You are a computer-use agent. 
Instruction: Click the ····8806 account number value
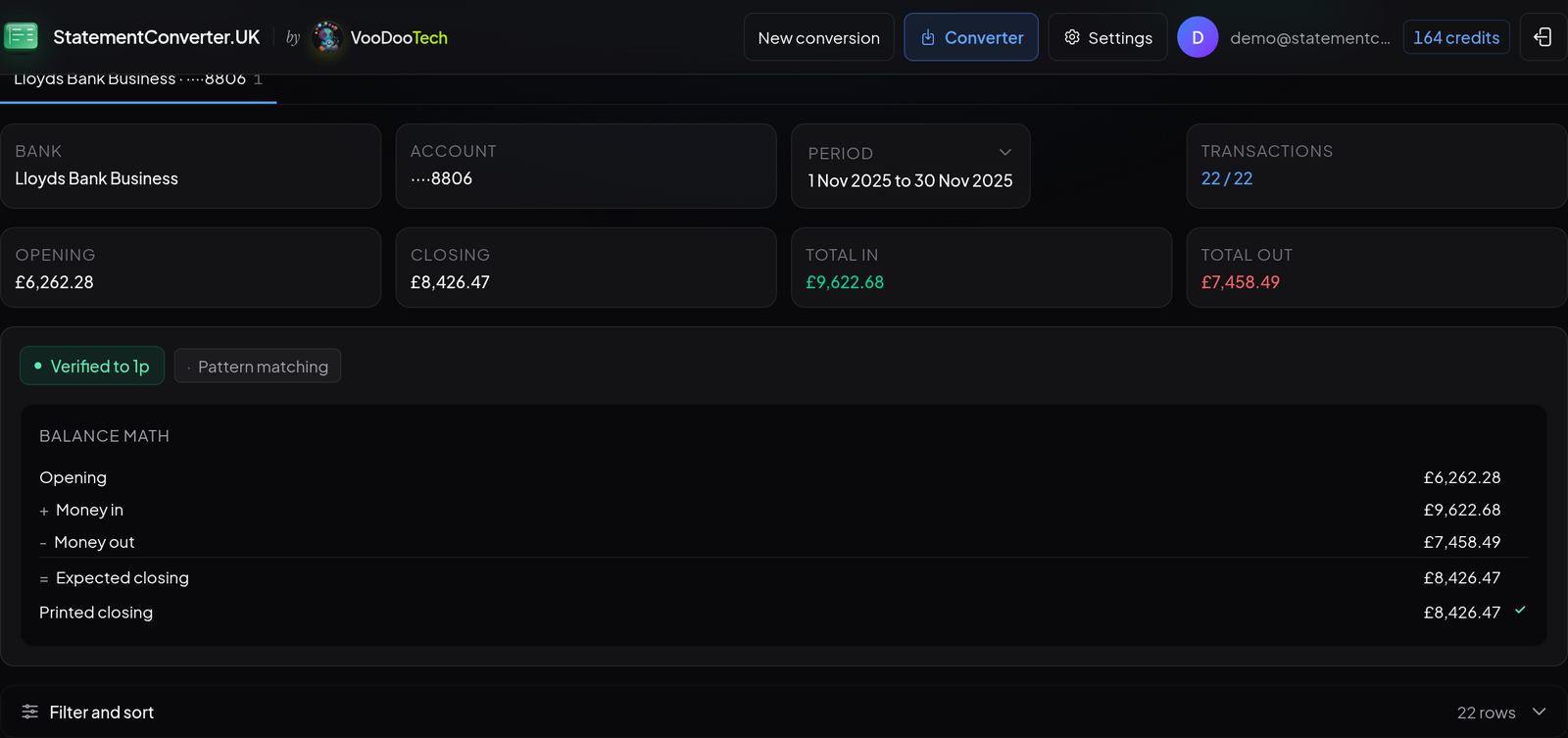[441, 178]
